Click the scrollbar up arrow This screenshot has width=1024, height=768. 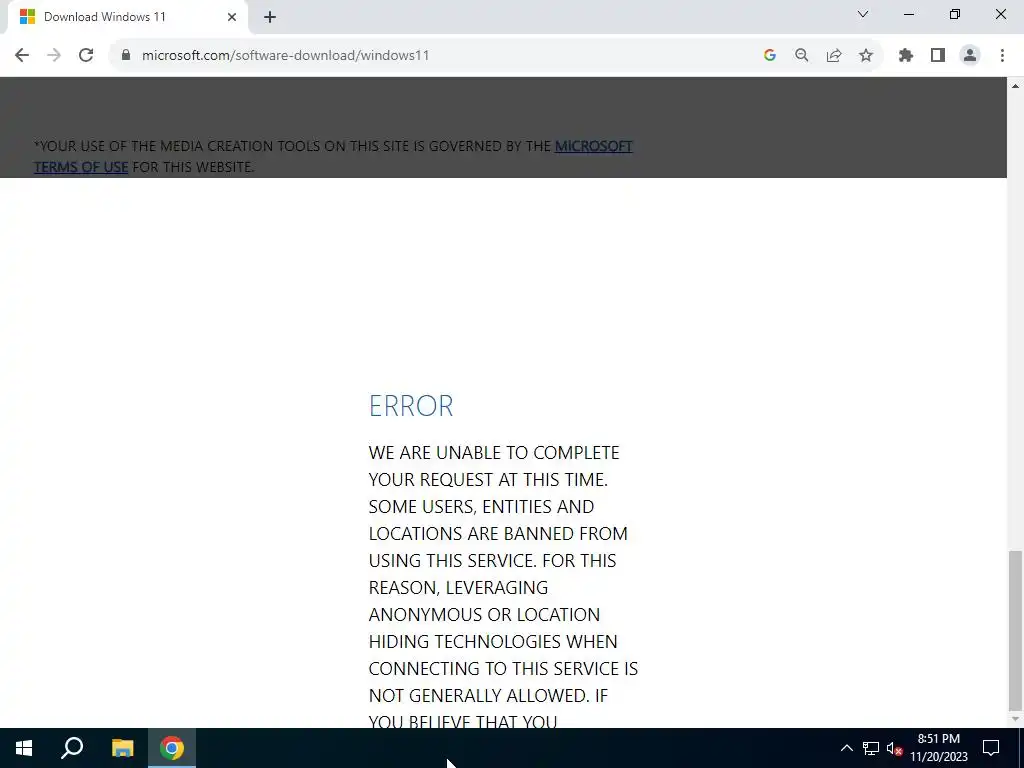[x=1015, y=86]
